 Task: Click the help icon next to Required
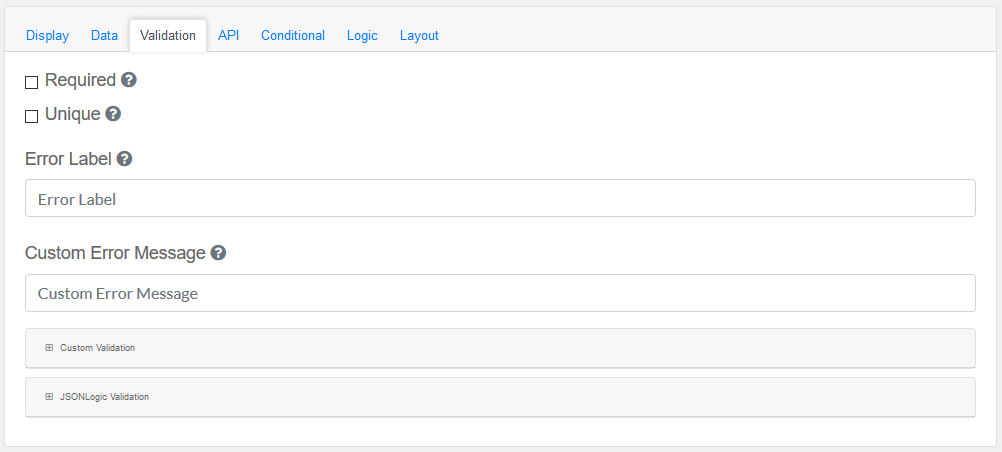tap(129, 80)
